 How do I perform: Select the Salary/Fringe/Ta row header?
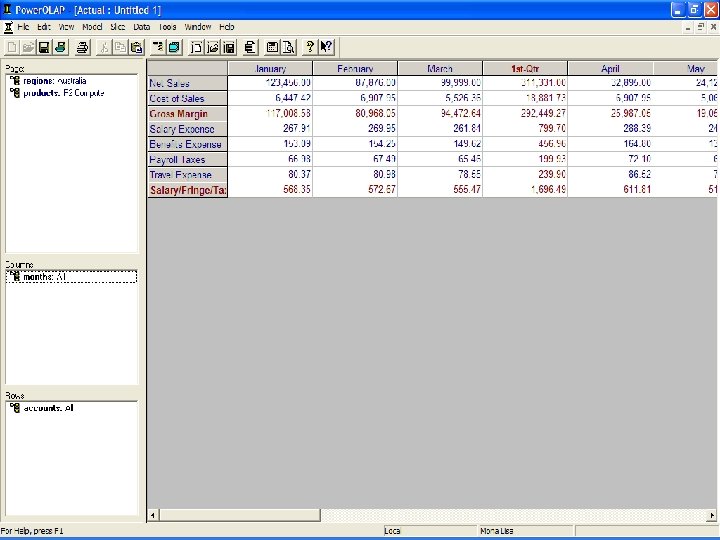tap(187, 190)
